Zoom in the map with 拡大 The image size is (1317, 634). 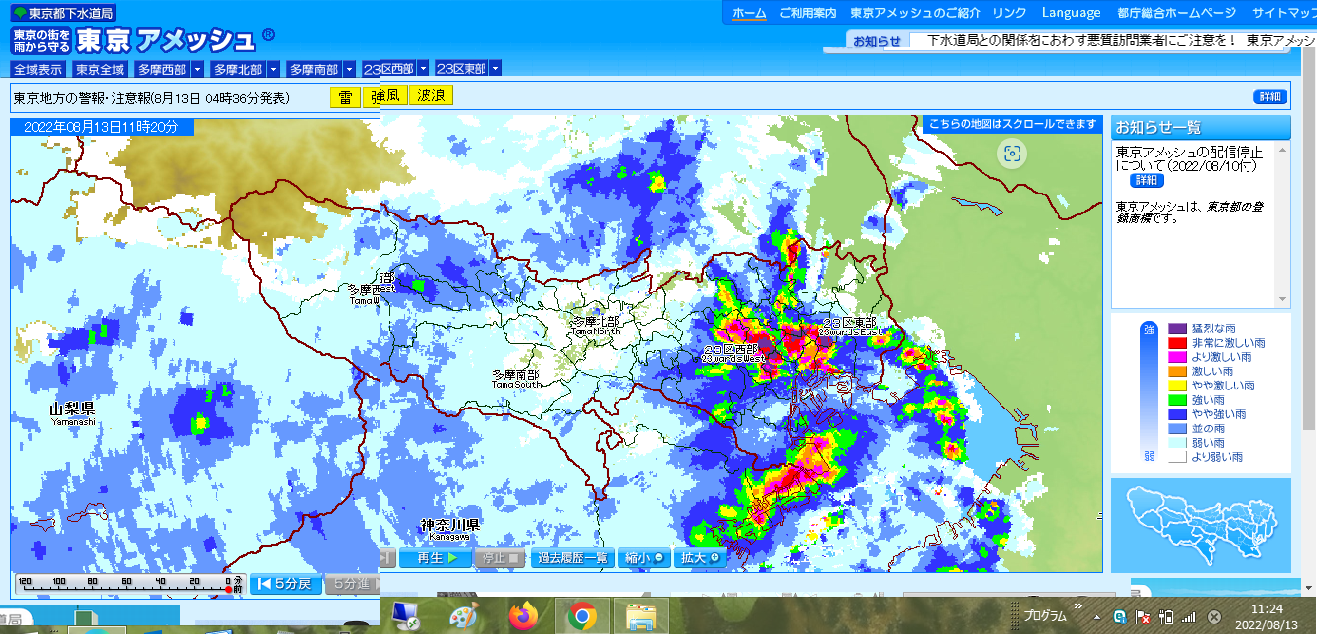(x=701, y=558)
